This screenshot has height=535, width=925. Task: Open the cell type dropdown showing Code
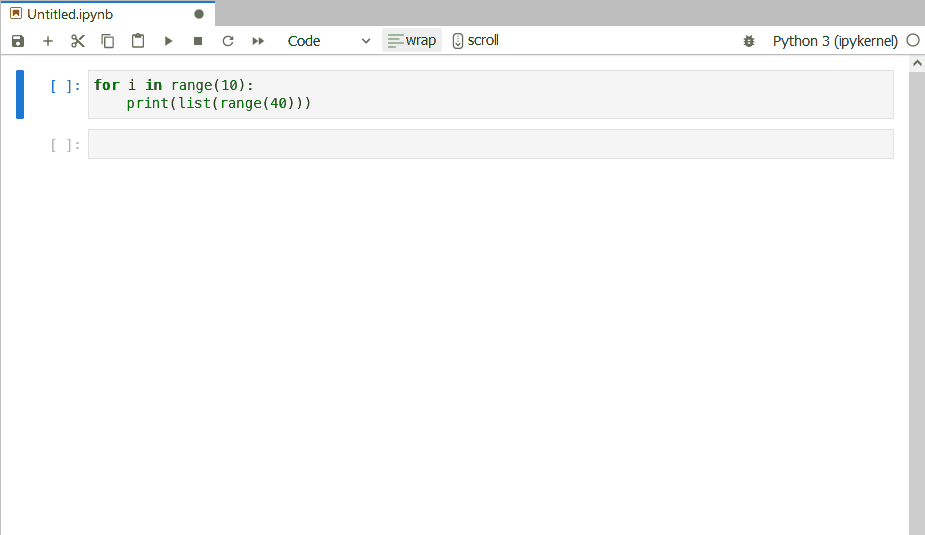click(329, 41)
